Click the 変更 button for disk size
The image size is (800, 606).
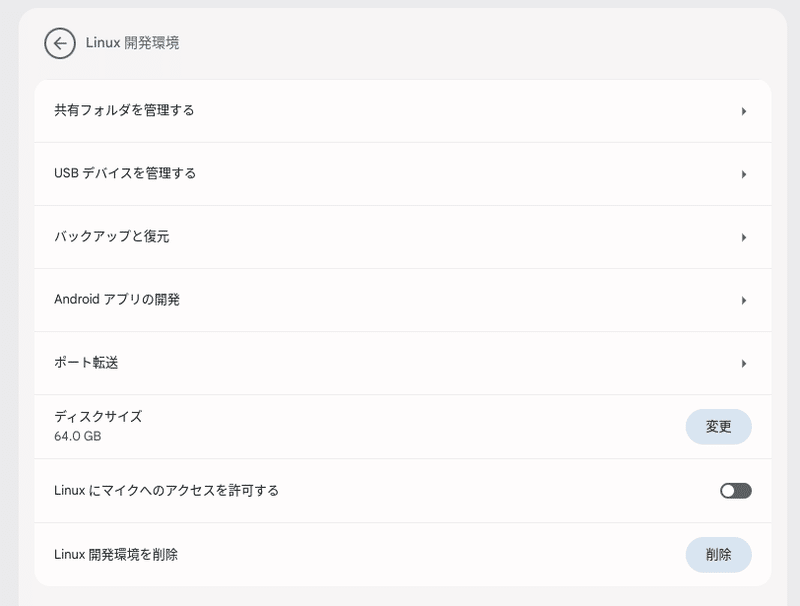[x=718, y=426]
